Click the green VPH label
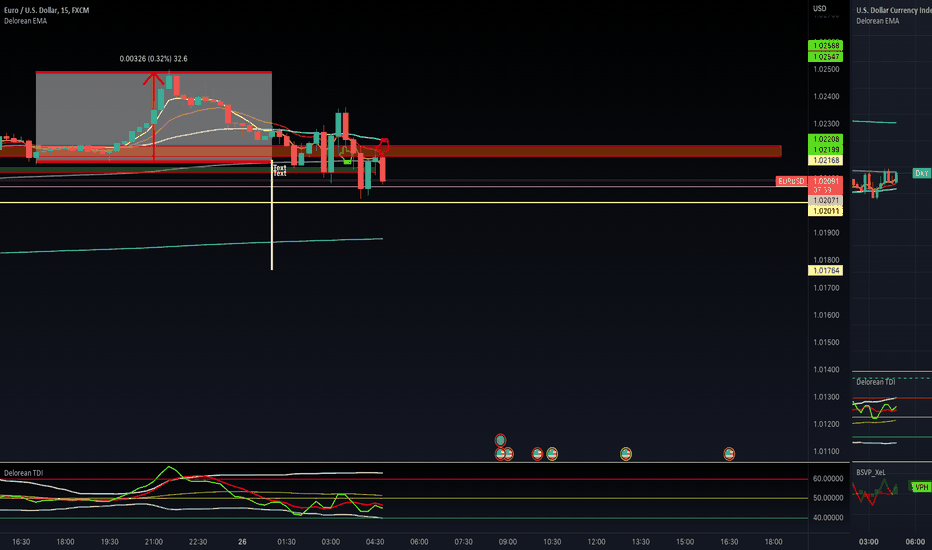The image size is (932, 550). tap(921, 487)
